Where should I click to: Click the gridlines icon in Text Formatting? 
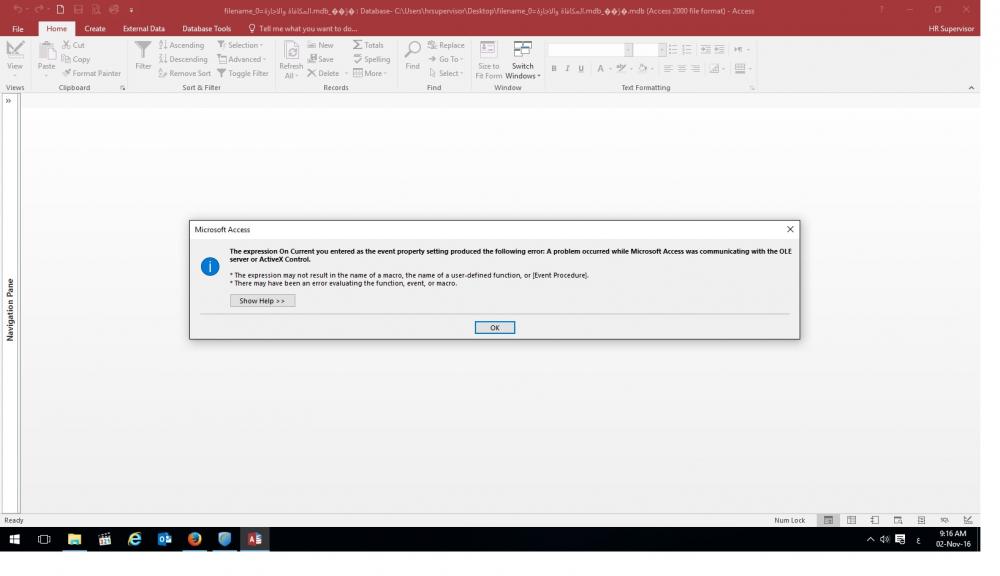(x=740, y=68)
